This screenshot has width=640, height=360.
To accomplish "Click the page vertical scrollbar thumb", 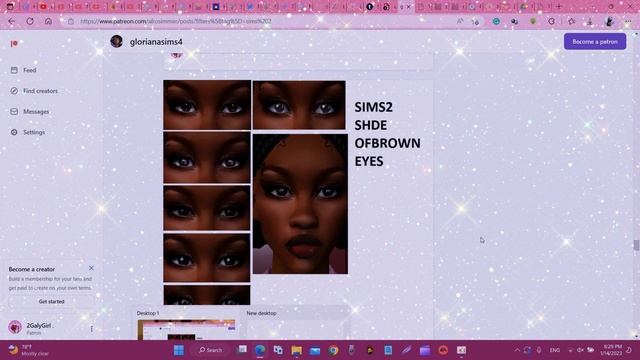I will 636,245.
